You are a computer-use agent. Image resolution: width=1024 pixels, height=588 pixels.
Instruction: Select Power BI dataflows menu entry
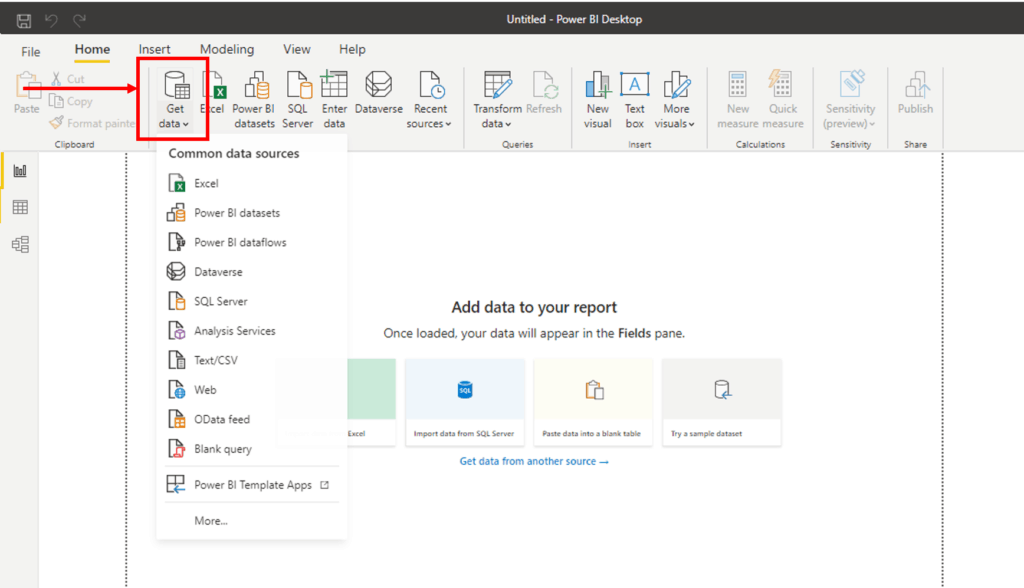[x=251, y=242]
